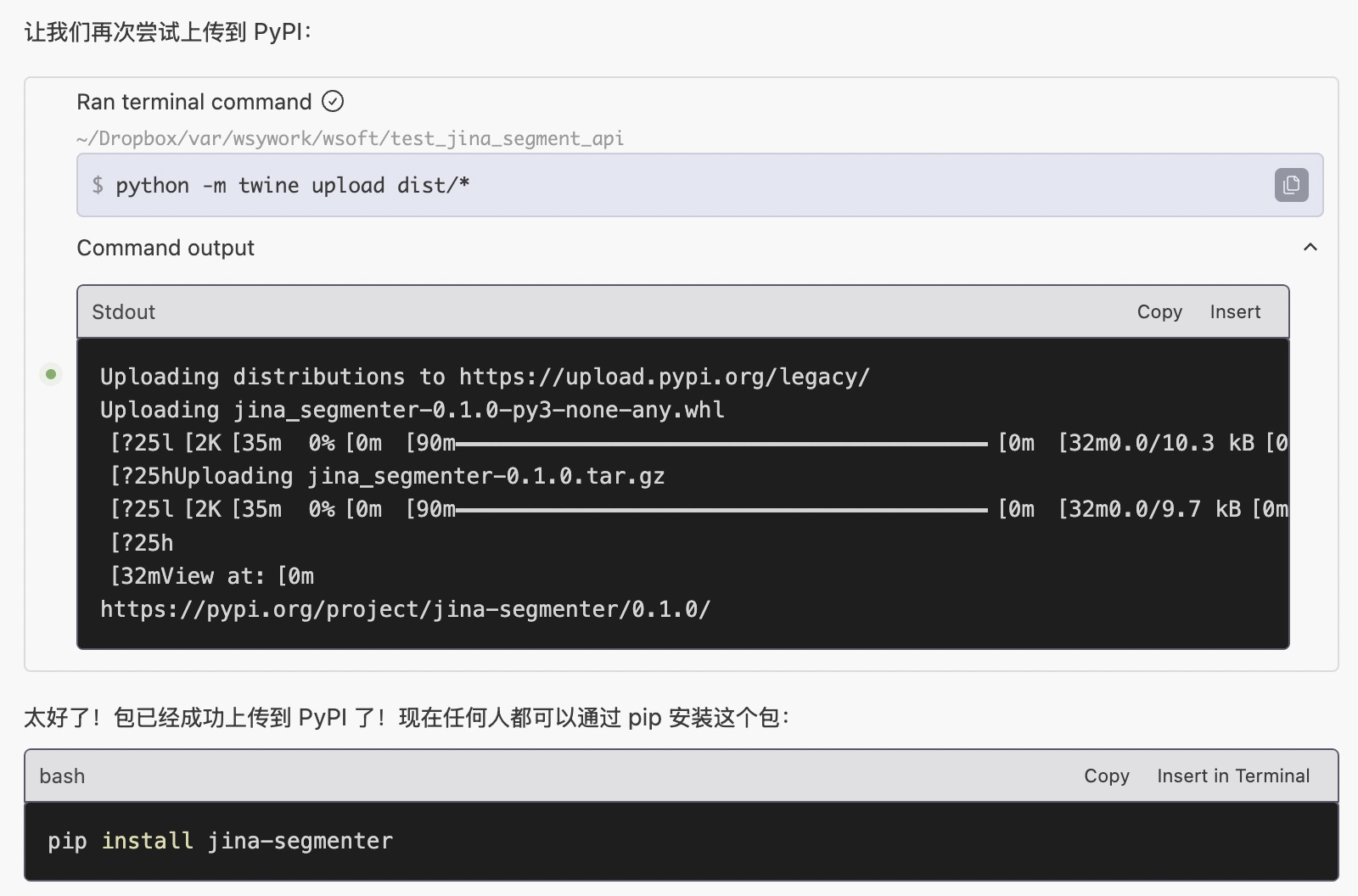This screenshot has width=1358, height=896.
Task: Click the Command output heading
Action: point(166,248)
